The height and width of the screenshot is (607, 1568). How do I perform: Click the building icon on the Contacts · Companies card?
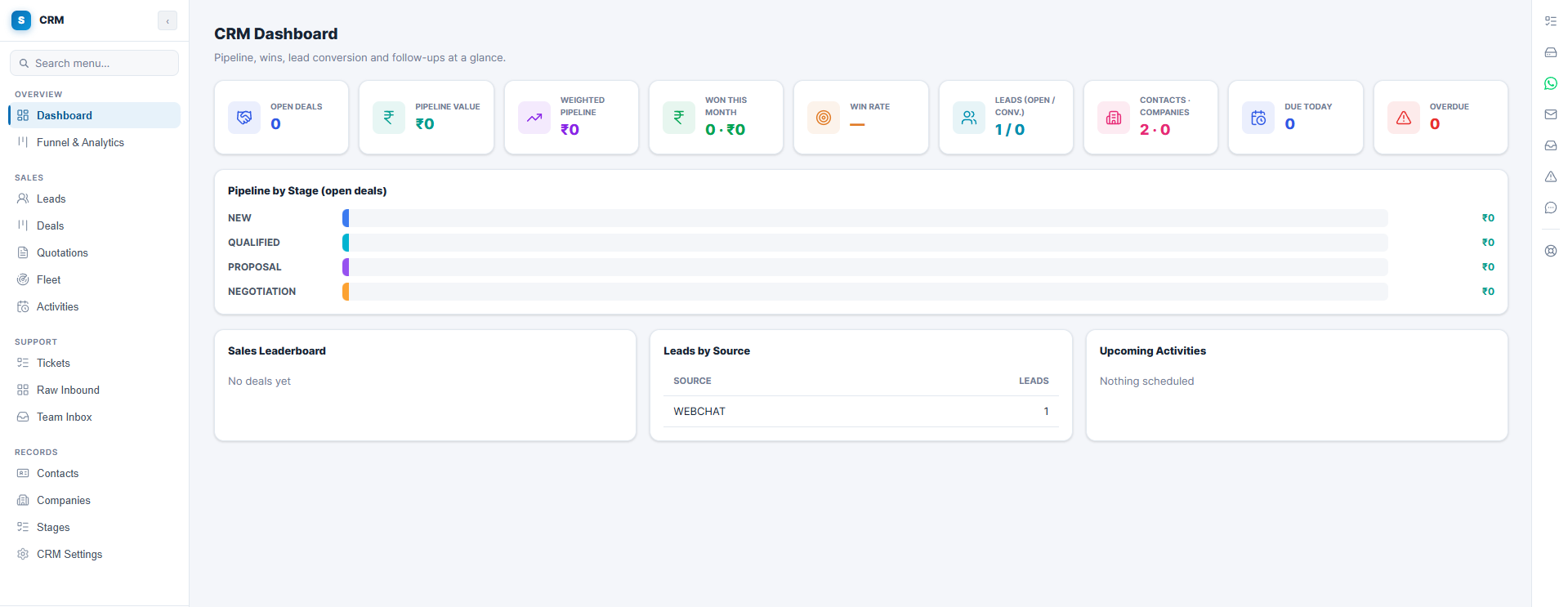(1114, 118)
